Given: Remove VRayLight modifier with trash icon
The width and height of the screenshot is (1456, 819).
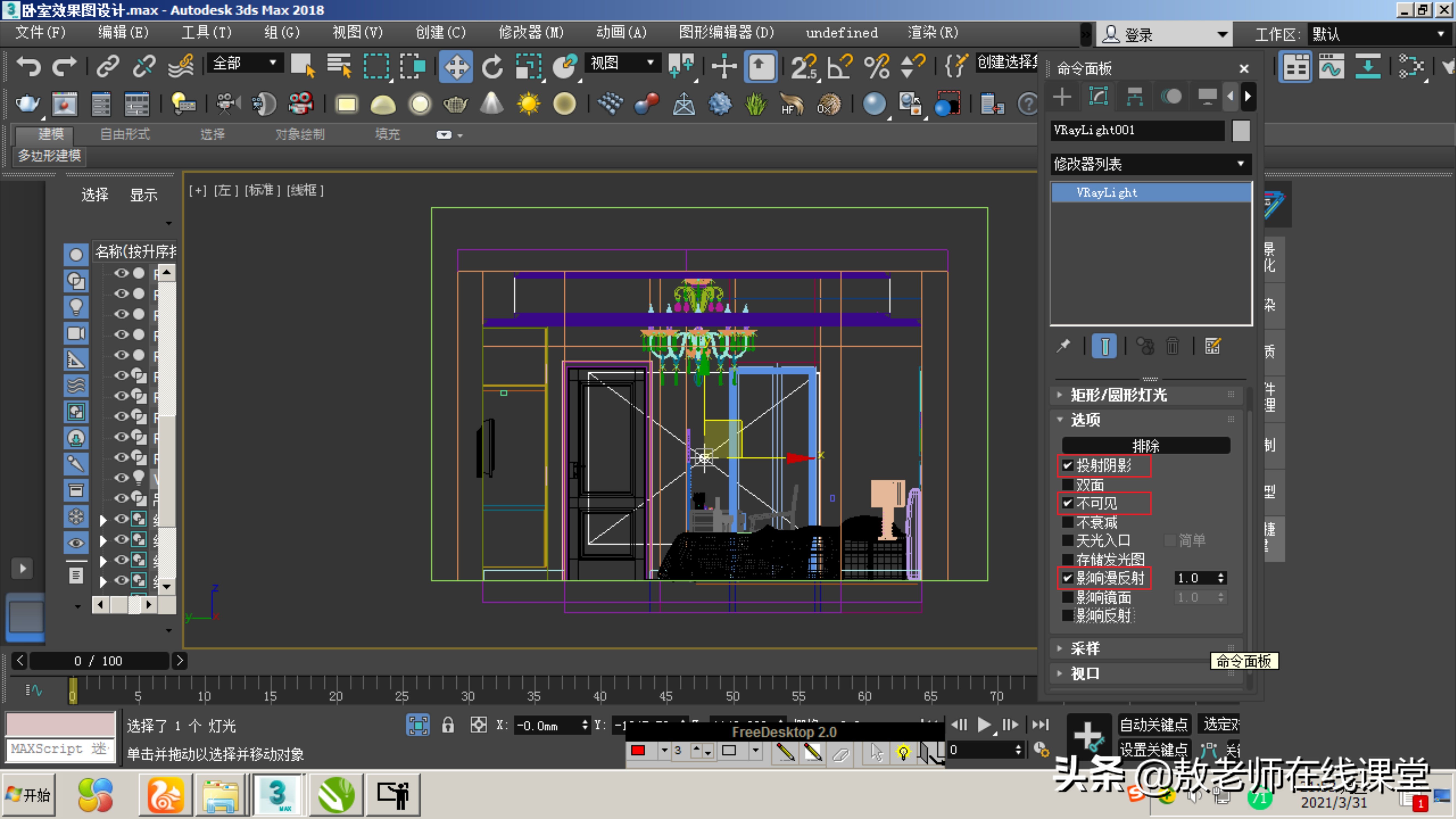Looking at the screenshot, I should pyautogui.click(x=1172, y=346).
